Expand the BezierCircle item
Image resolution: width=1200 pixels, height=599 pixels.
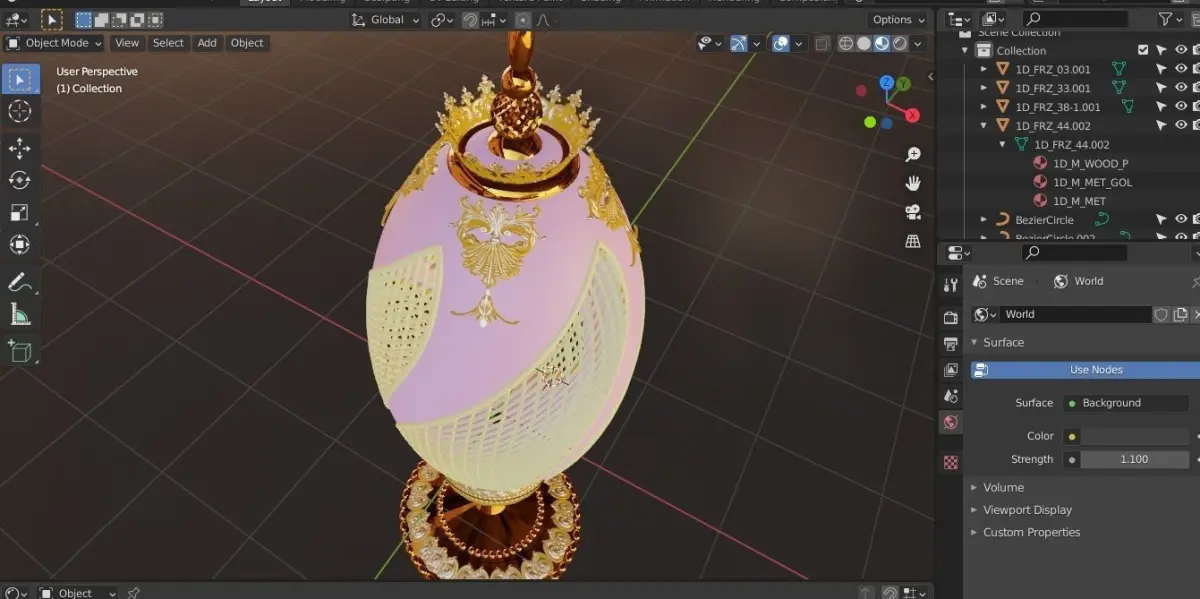(984, 219)
